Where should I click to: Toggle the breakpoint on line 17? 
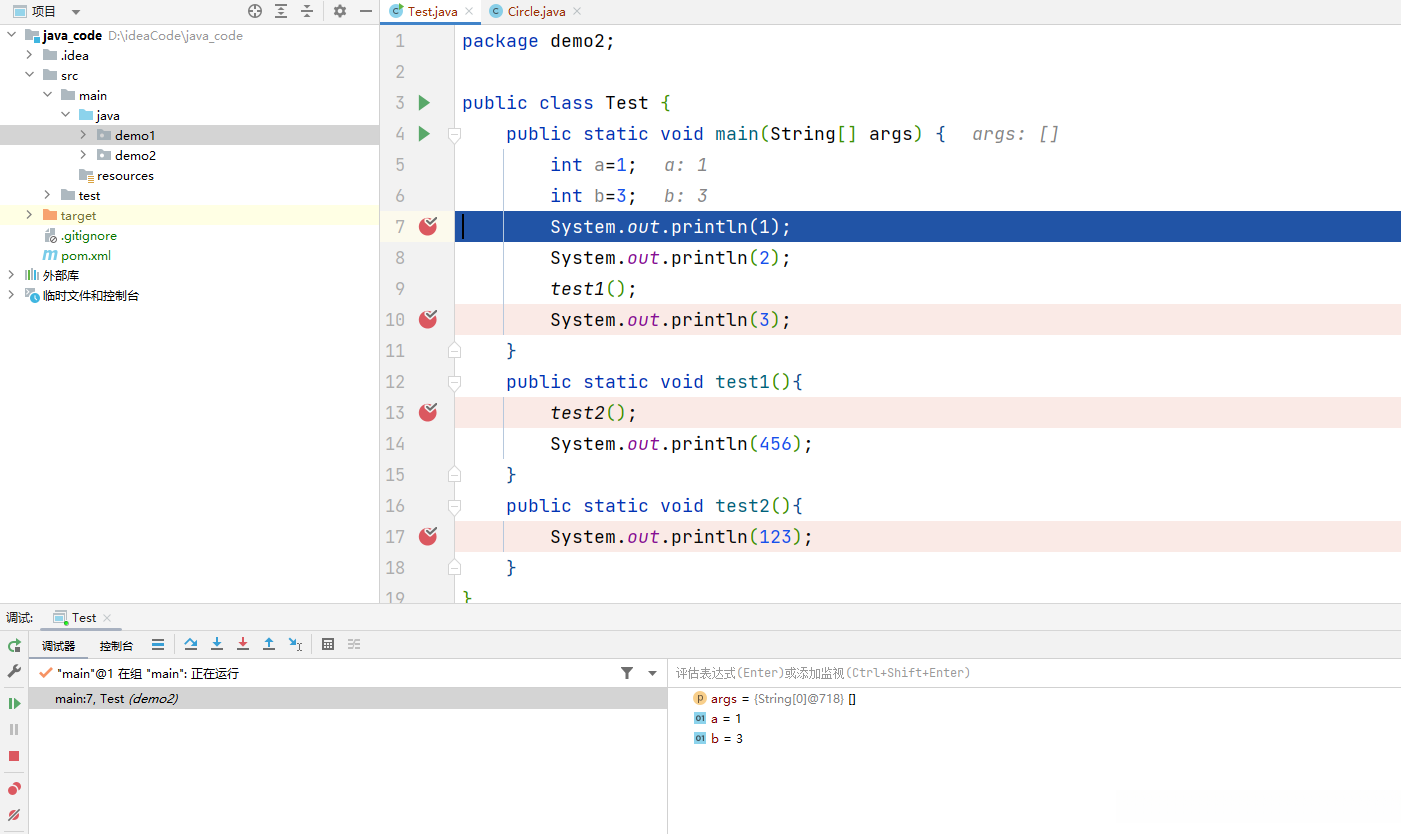click(428, 536)
